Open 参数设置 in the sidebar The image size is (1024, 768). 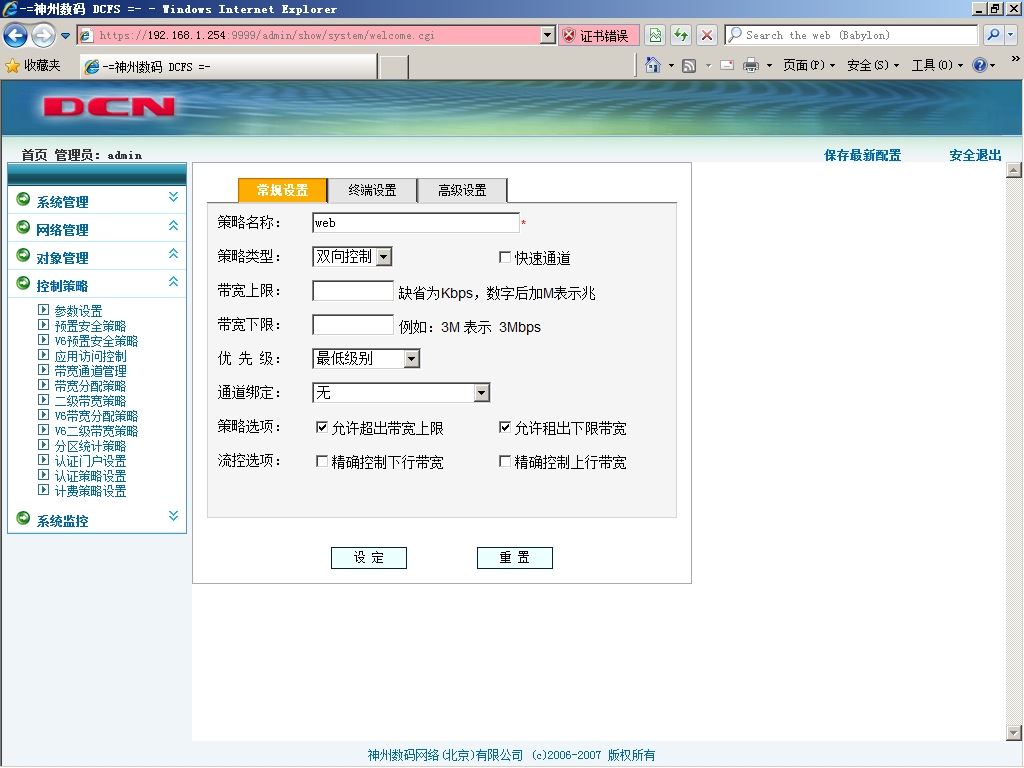(78, 311)
